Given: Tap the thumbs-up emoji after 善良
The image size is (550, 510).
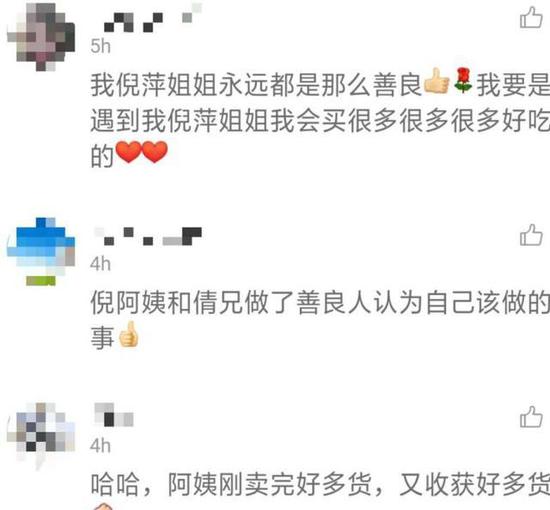Looking at the screenshot, I should tap(437, 81).
